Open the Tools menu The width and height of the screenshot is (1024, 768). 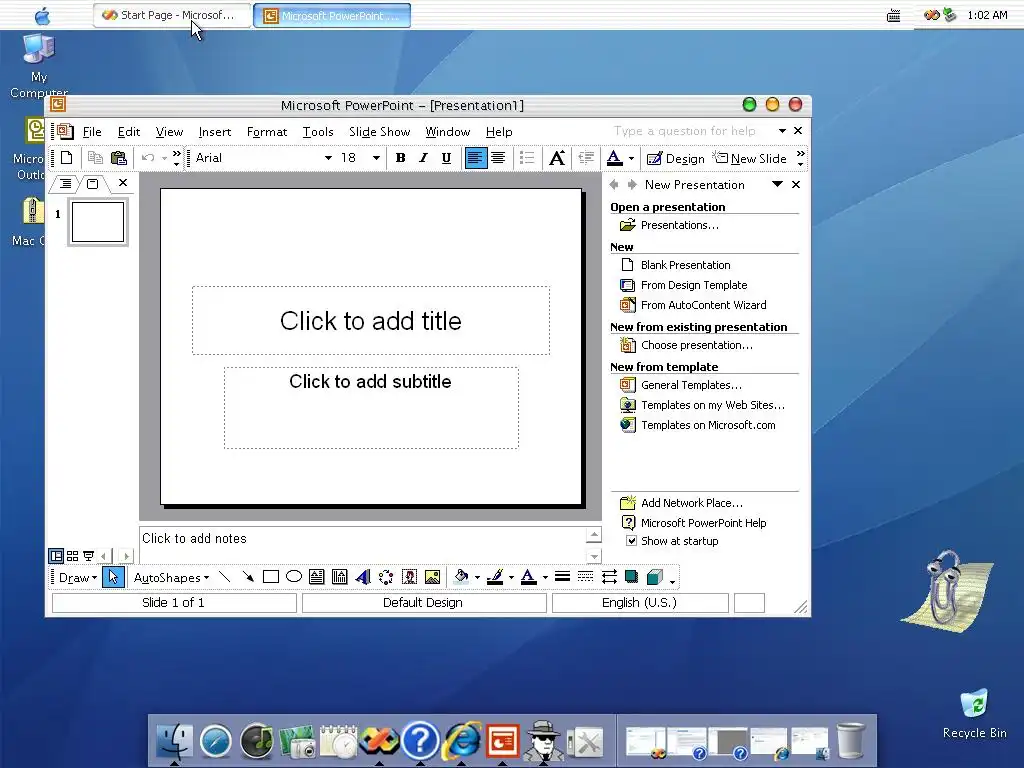coord(318,132)
